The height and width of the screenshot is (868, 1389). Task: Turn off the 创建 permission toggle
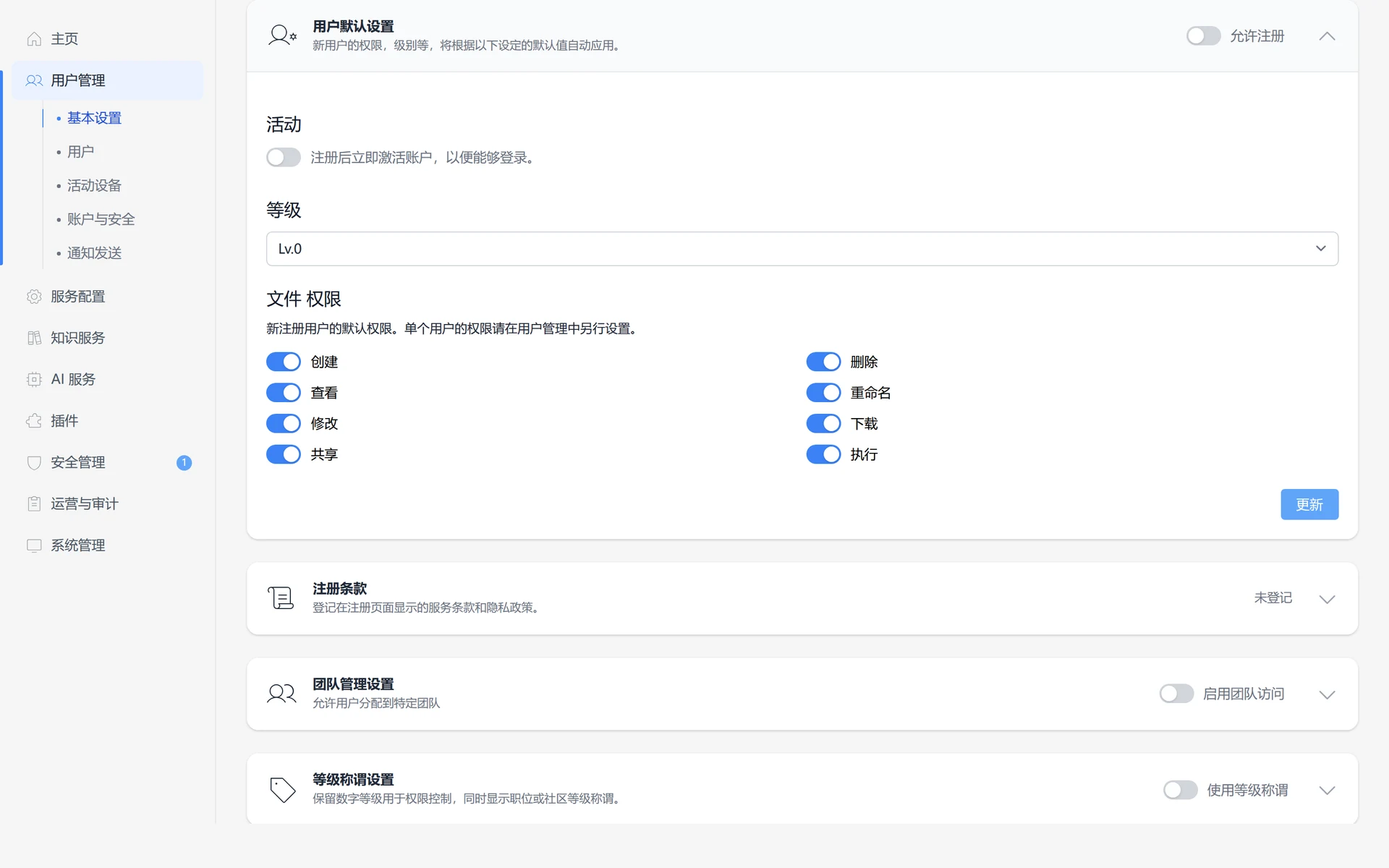[284, 362]
